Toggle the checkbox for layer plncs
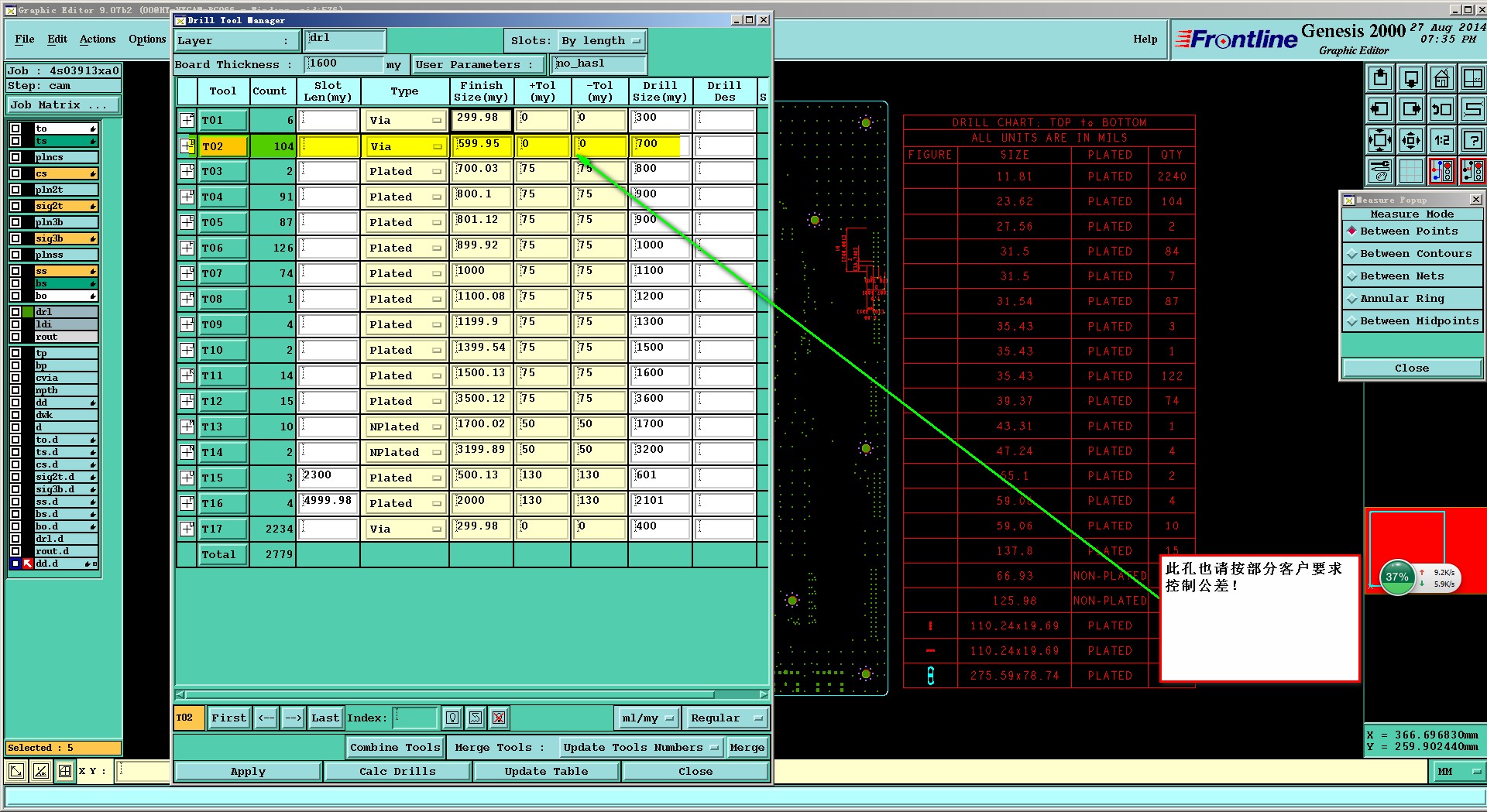 click(15, 157)
